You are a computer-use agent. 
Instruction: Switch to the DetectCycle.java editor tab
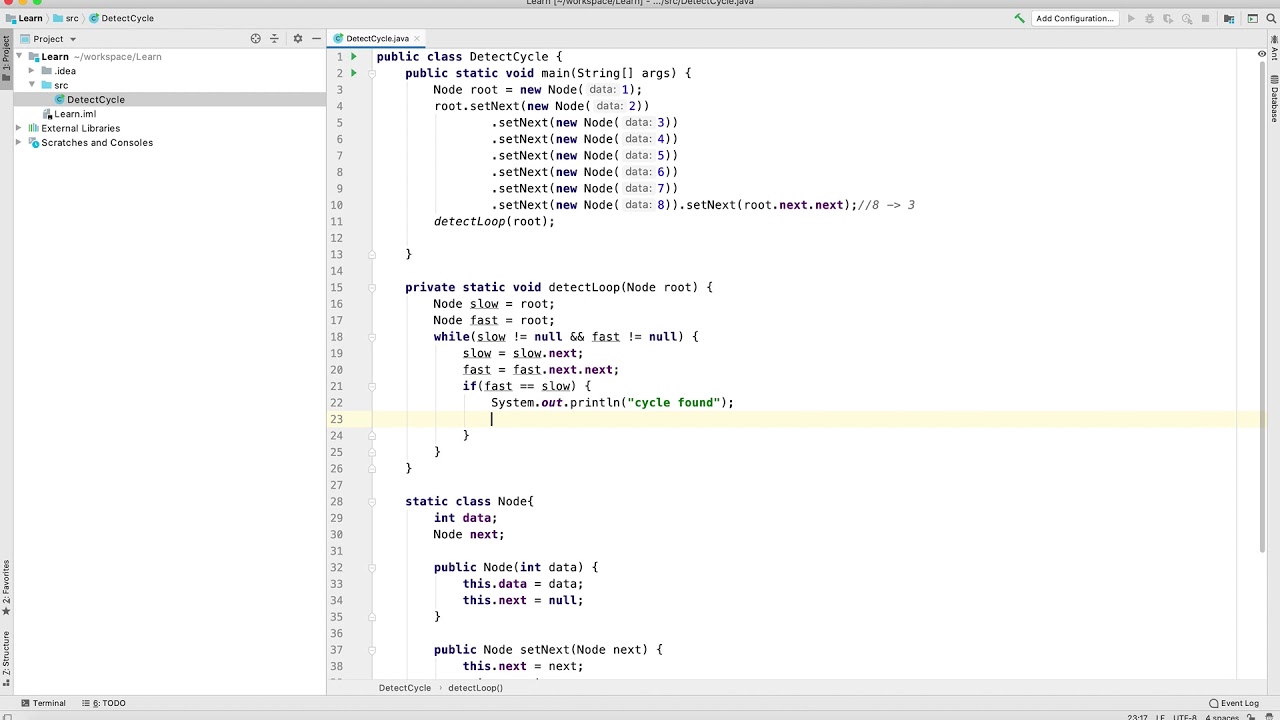[x=376, y=39]
